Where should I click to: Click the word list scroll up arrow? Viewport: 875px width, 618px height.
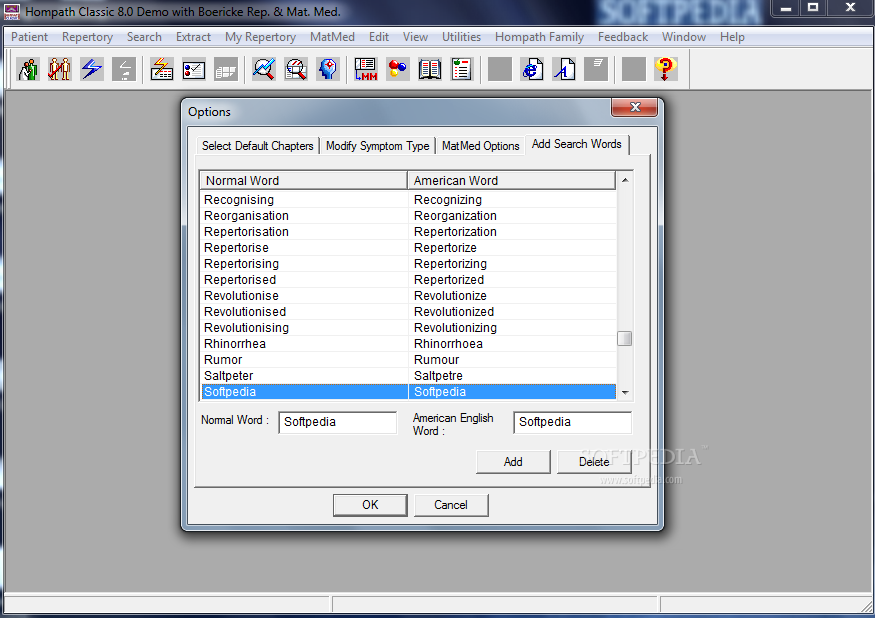(x=625, y=180)
